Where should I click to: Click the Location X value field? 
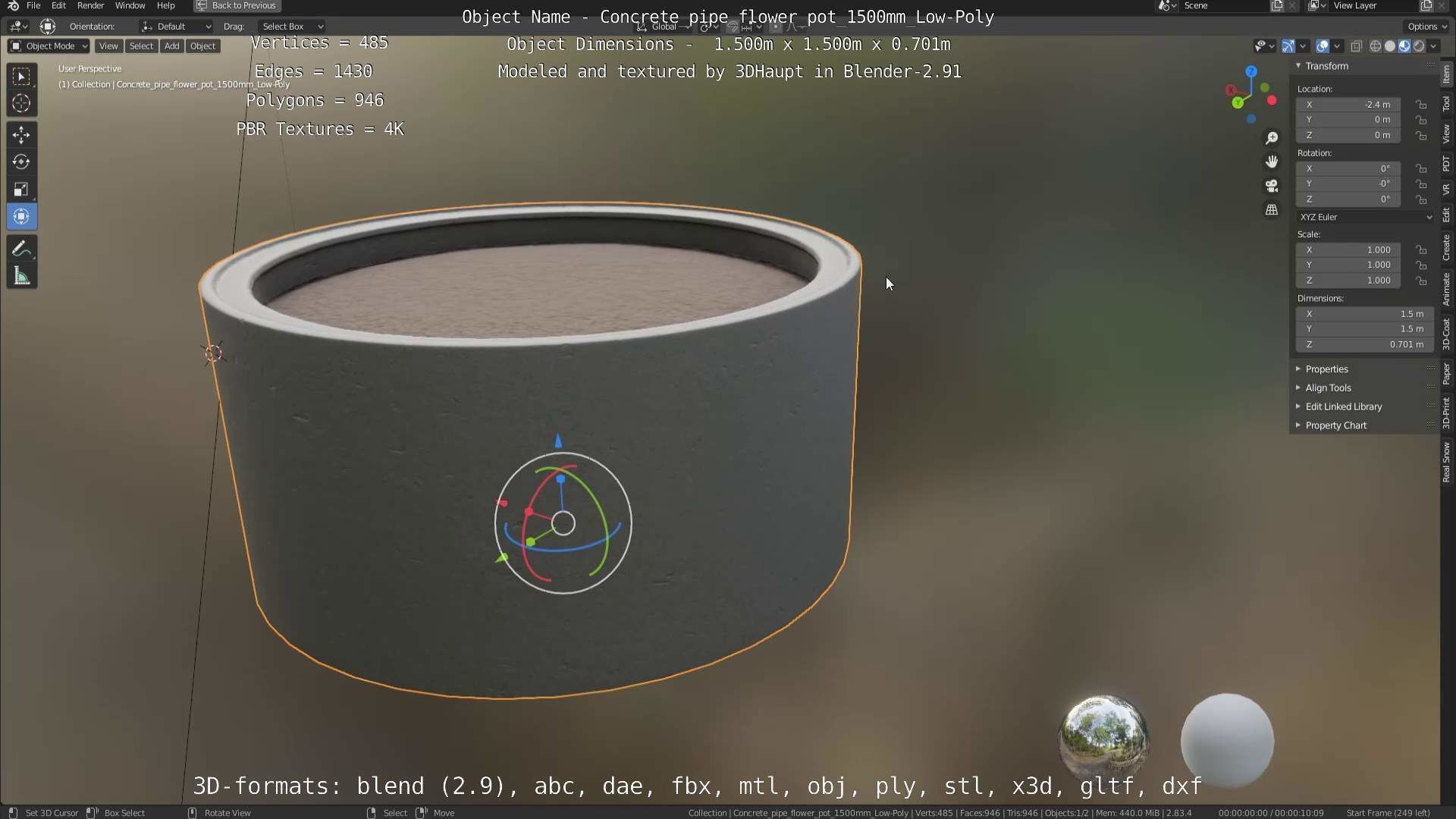click(x=1348, y=105)
